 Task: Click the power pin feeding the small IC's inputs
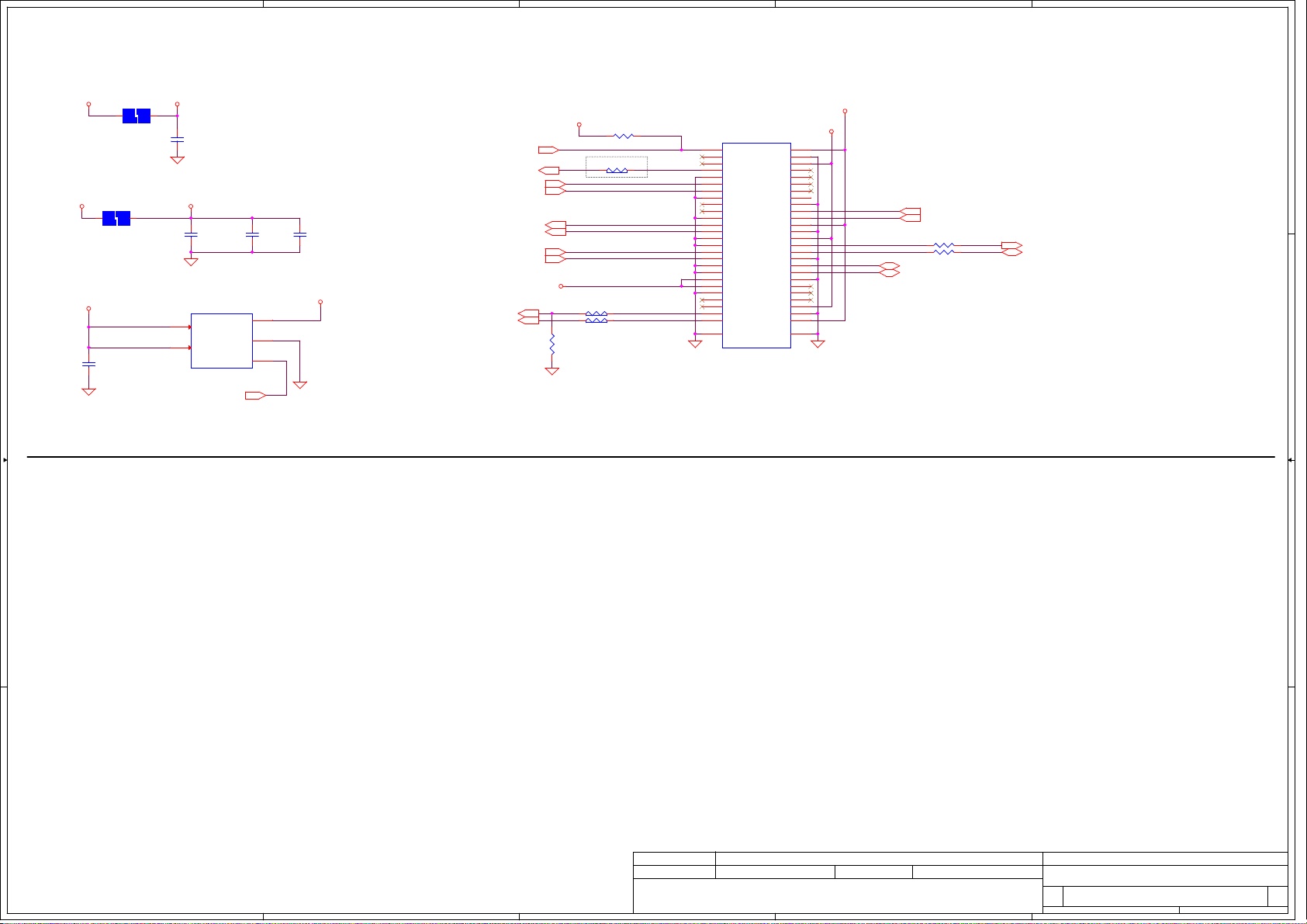(88, 309)
